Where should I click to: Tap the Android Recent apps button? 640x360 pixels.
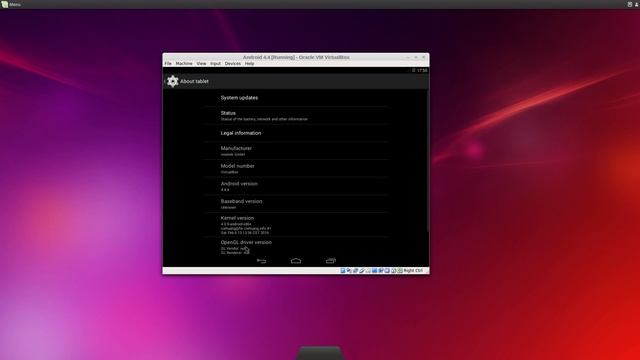(331, 261)
